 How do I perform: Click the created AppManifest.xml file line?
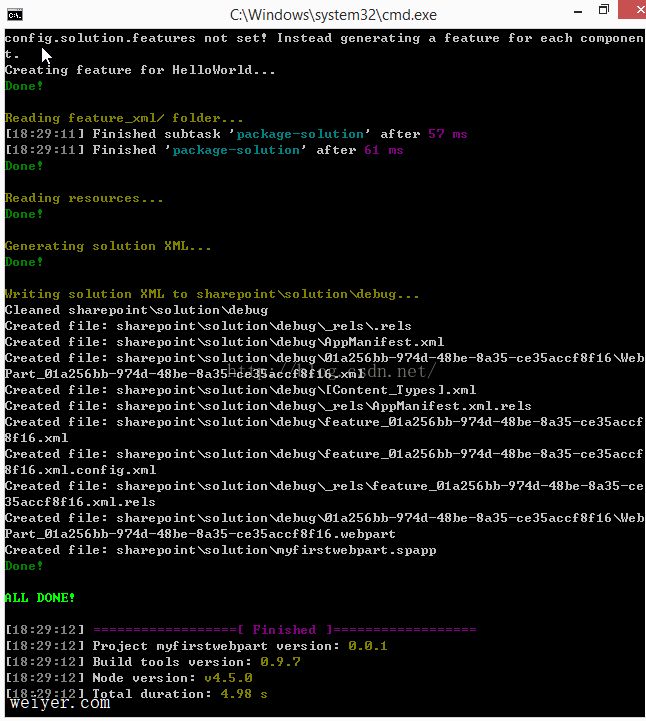pyautogui.click(x=224, y=342)
